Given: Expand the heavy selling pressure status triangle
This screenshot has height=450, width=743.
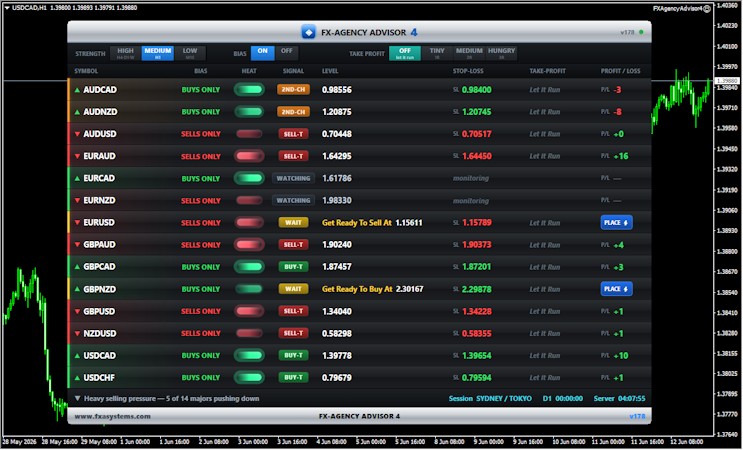Looking at the screenshot, I should click(77, 398).
